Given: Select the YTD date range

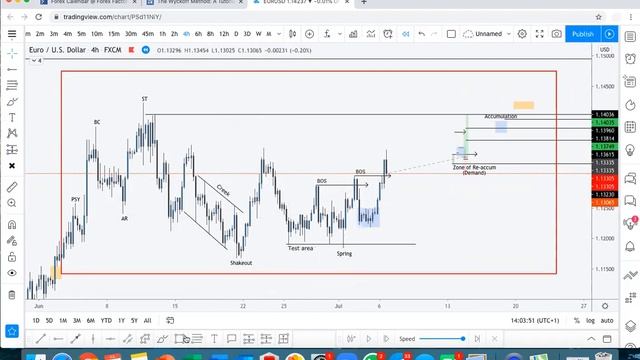Looking at the screenshot, I should tap(106, 321).
